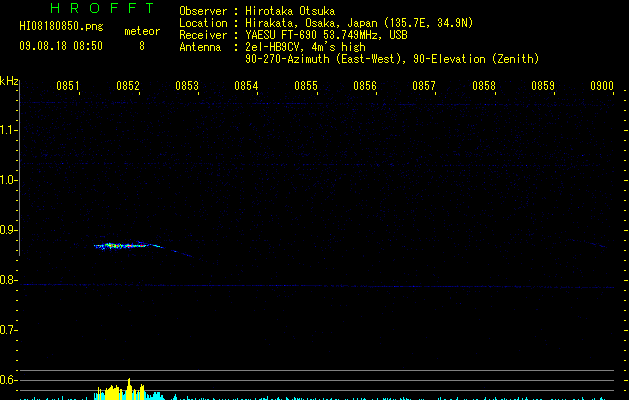Click the 0.6 kHz axis label
Image resolution: width=629 pixels, height=400 pixels.
(x=8, y=380)
